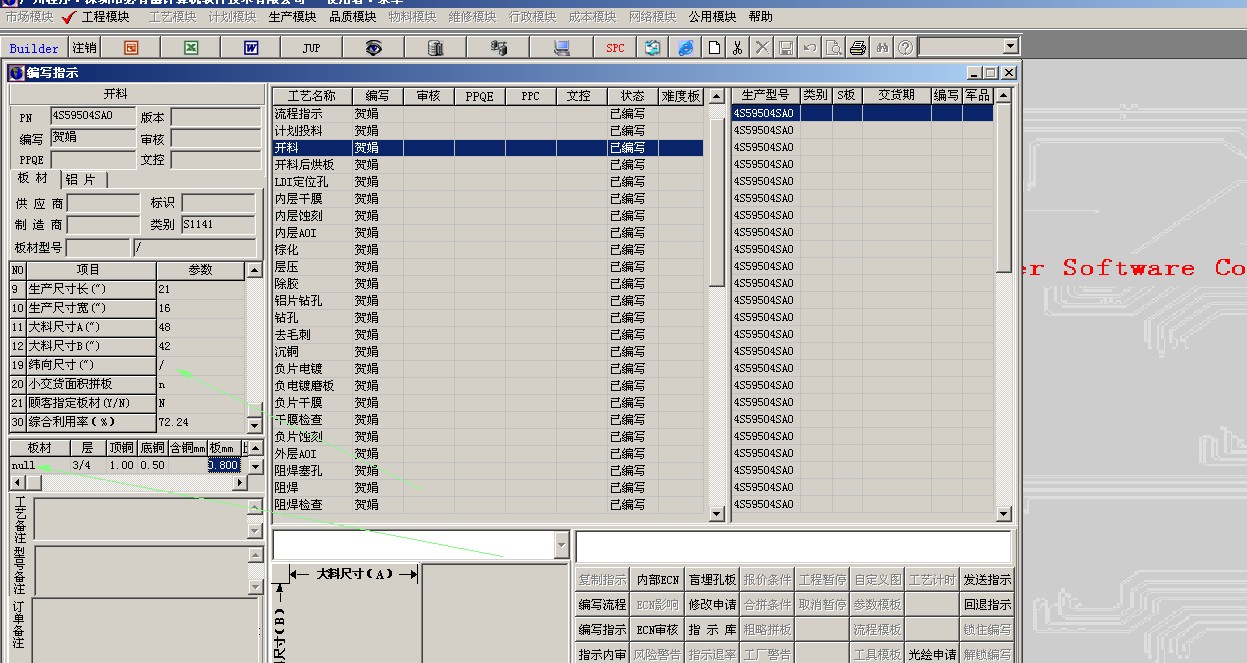Open the print preview icon
Viewport: 1247px width, 663px height.
tap(834, 47)
